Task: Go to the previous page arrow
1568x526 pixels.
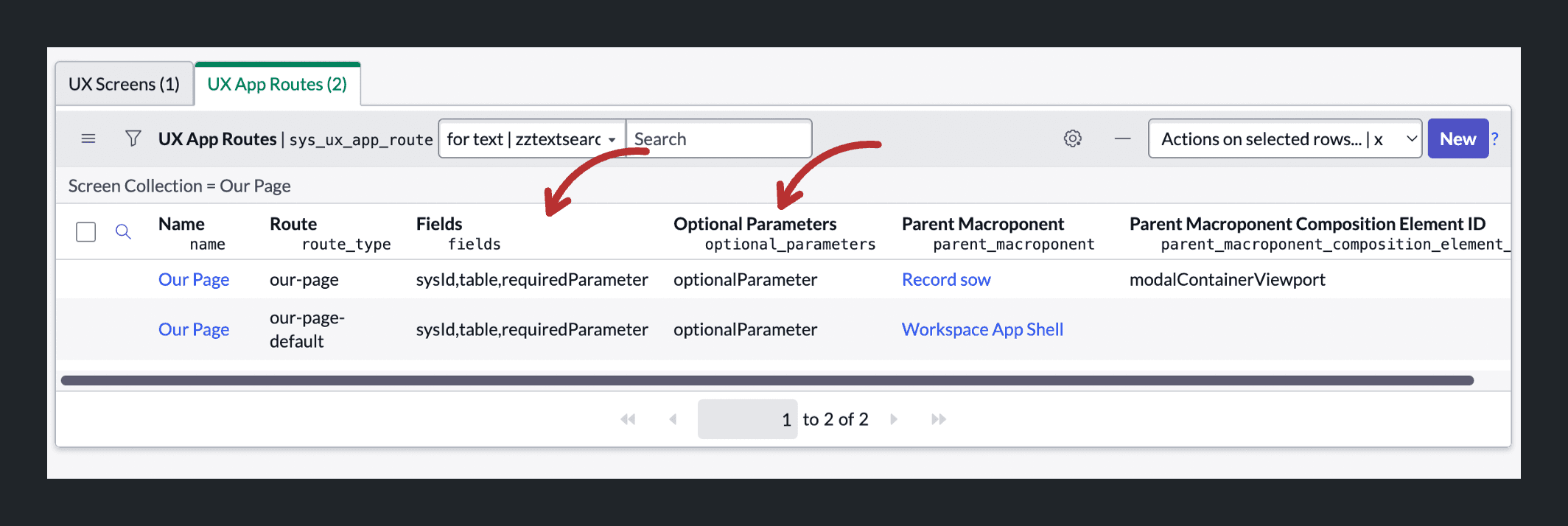Action: pyautogui.click(x=673, y=419)
